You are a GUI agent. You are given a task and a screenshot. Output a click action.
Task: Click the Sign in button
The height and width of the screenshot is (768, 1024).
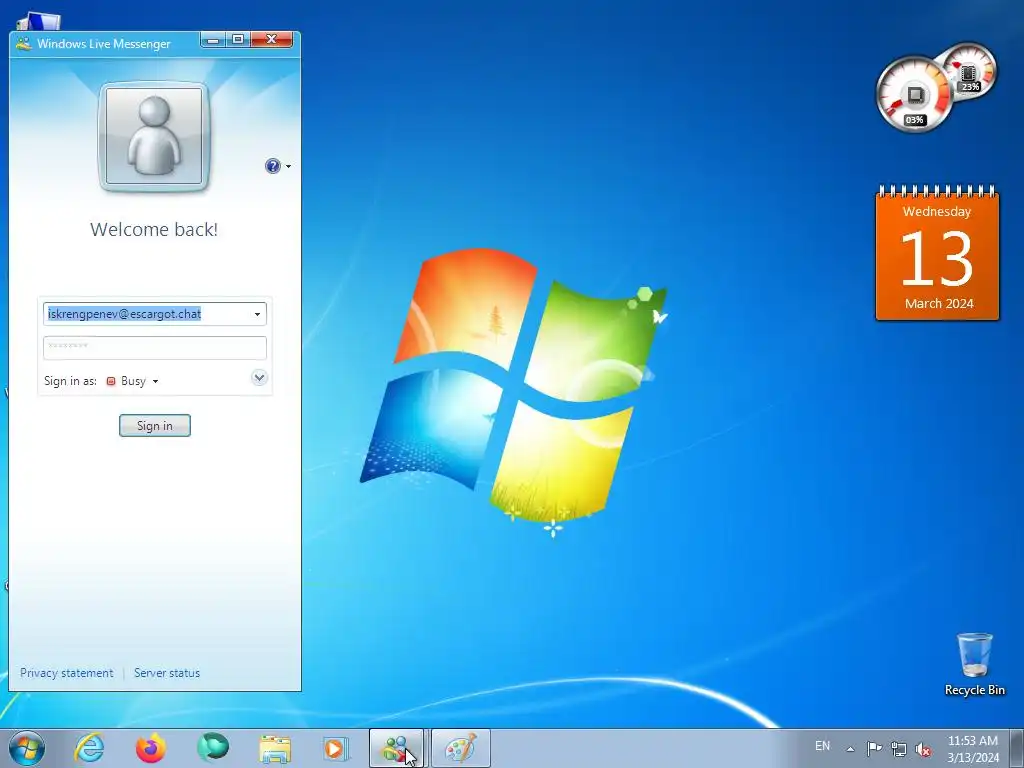pos(155,426)
